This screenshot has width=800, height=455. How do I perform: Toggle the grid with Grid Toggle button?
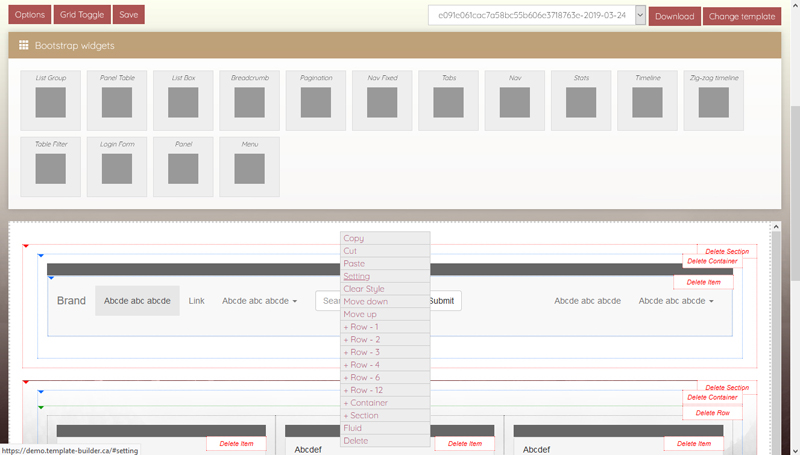coord(81,15)
